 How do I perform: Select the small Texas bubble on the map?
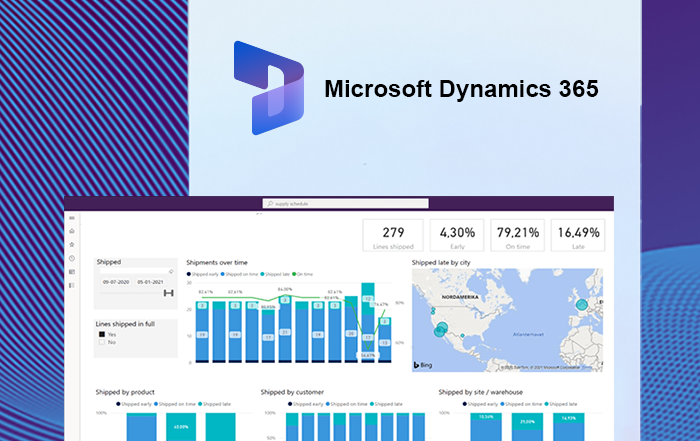click(462, 335)
